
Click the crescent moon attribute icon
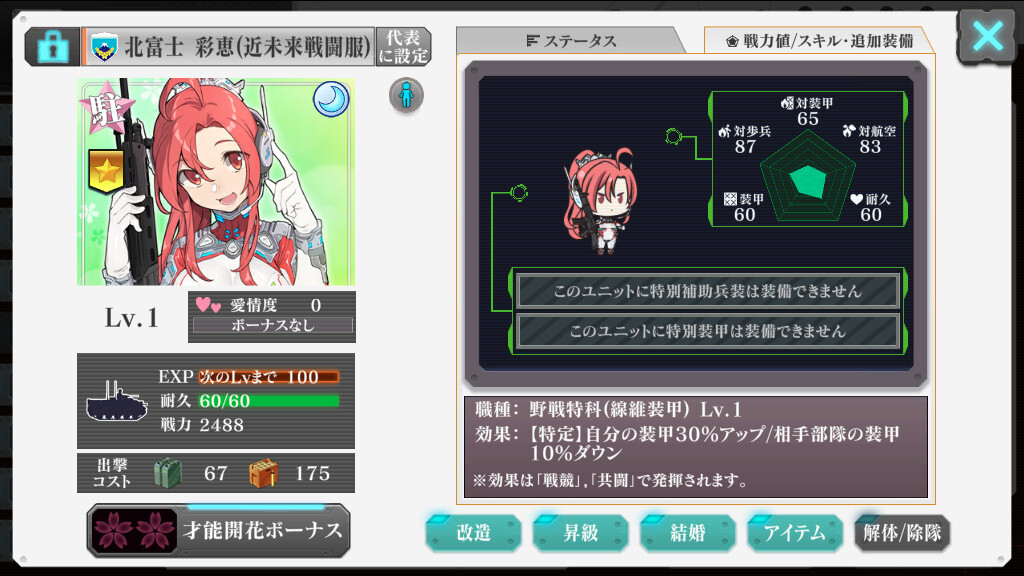(331, 99)
